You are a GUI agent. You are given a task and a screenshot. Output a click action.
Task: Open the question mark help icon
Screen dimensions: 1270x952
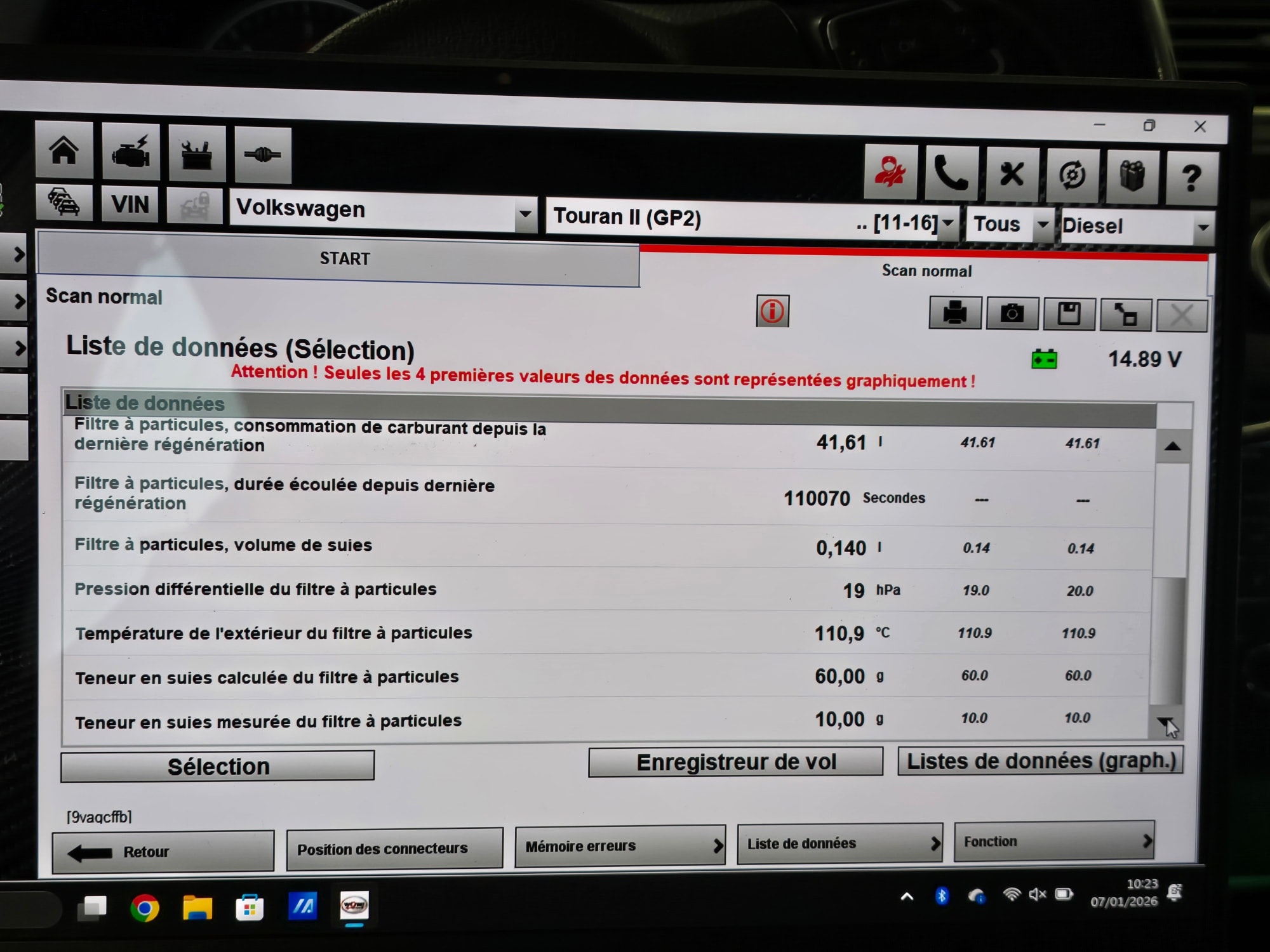coord(1191,178)
